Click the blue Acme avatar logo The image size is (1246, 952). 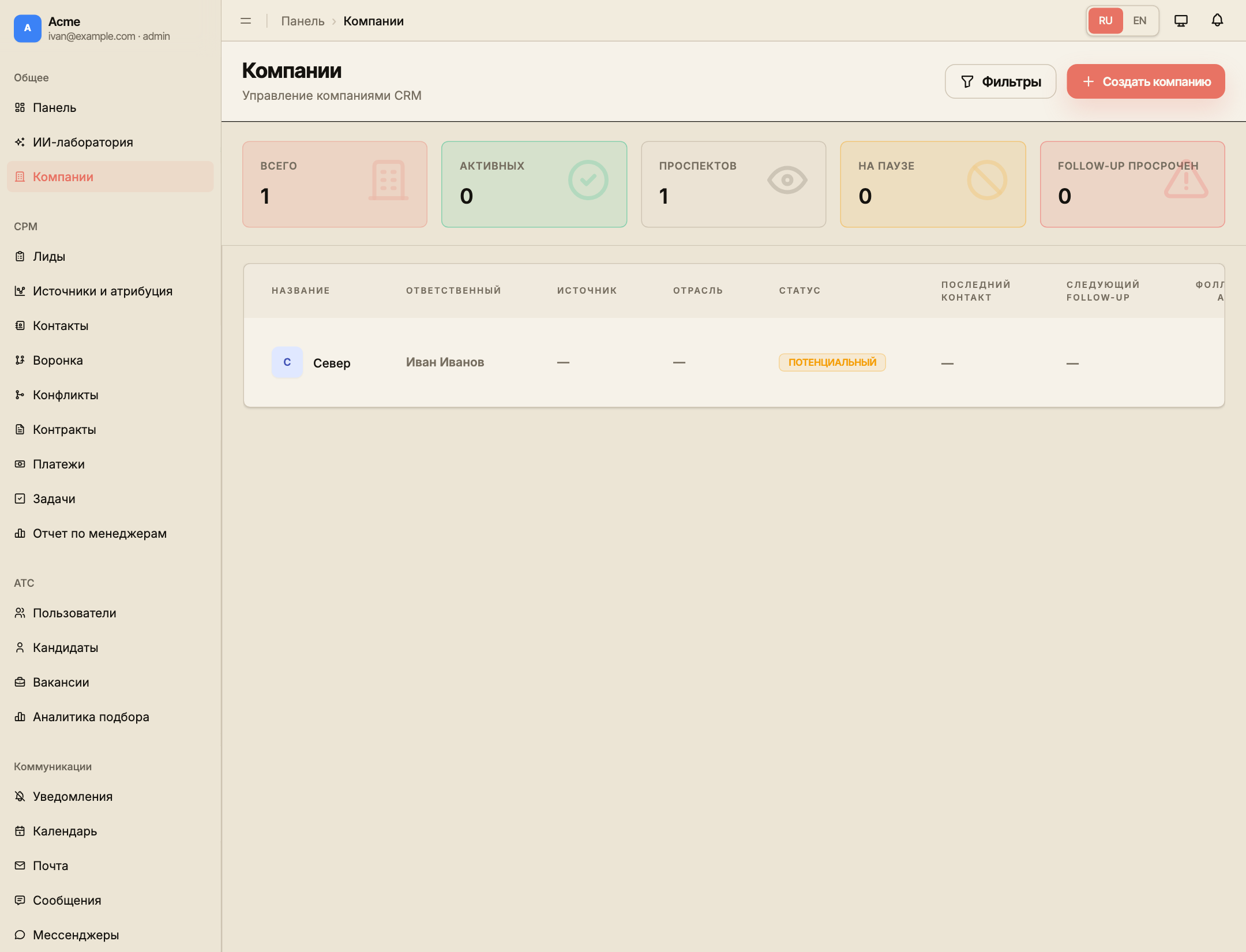27,28
